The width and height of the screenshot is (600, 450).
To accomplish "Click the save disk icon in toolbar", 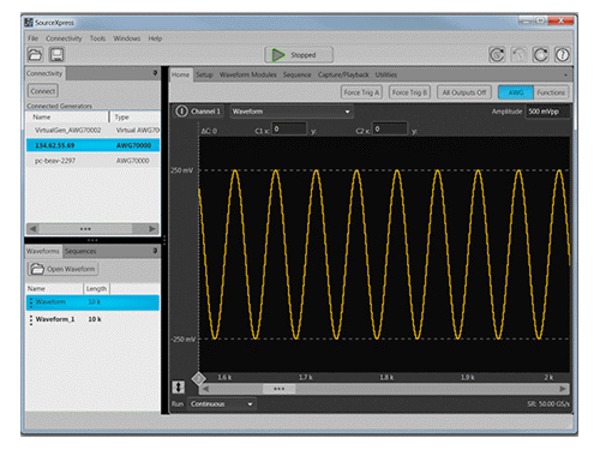I will pos(58,55).
